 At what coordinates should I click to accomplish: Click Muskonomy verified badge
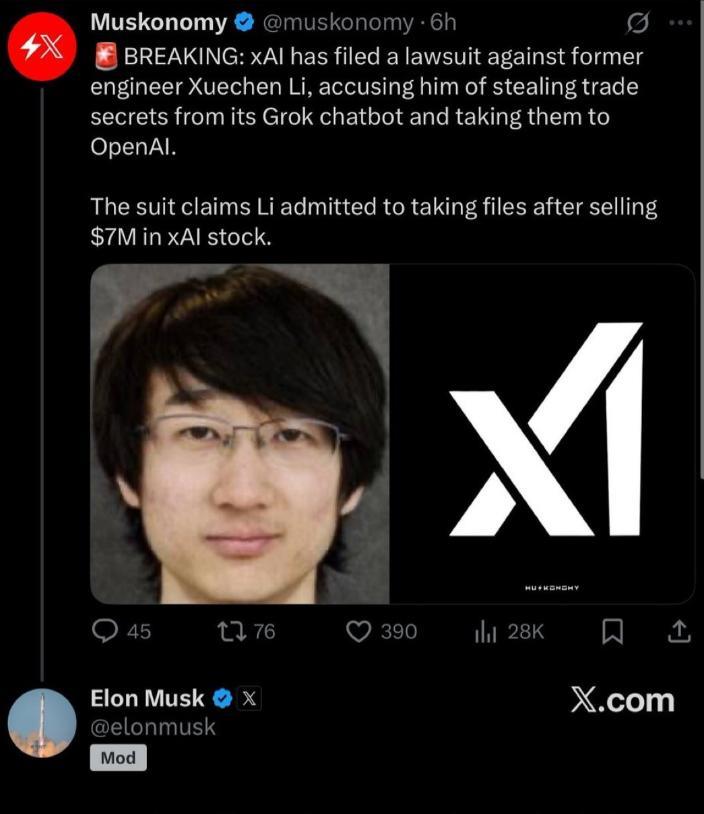point(243,22)
